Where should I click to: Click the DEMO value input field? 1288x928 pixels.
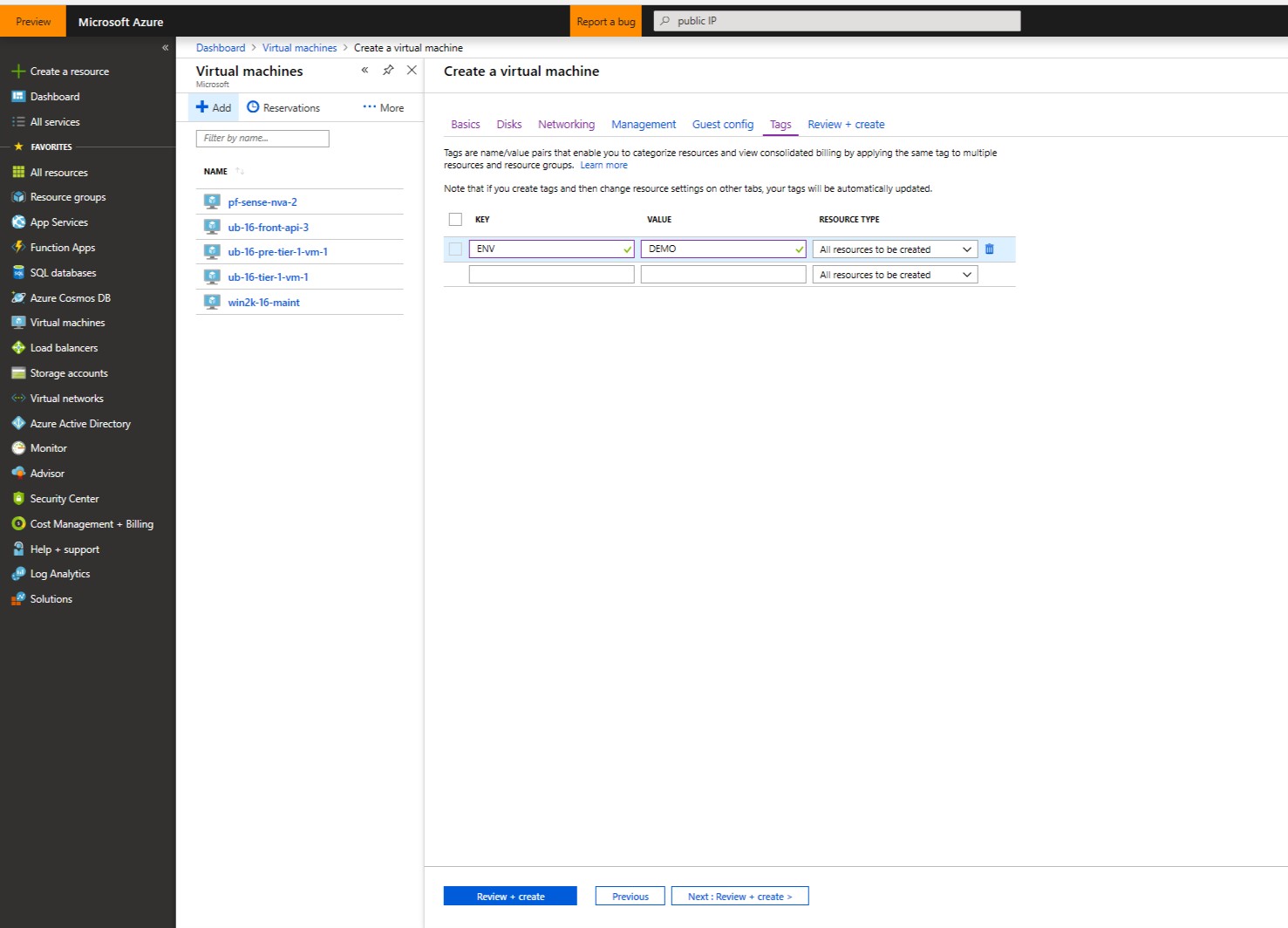[723, 249]
